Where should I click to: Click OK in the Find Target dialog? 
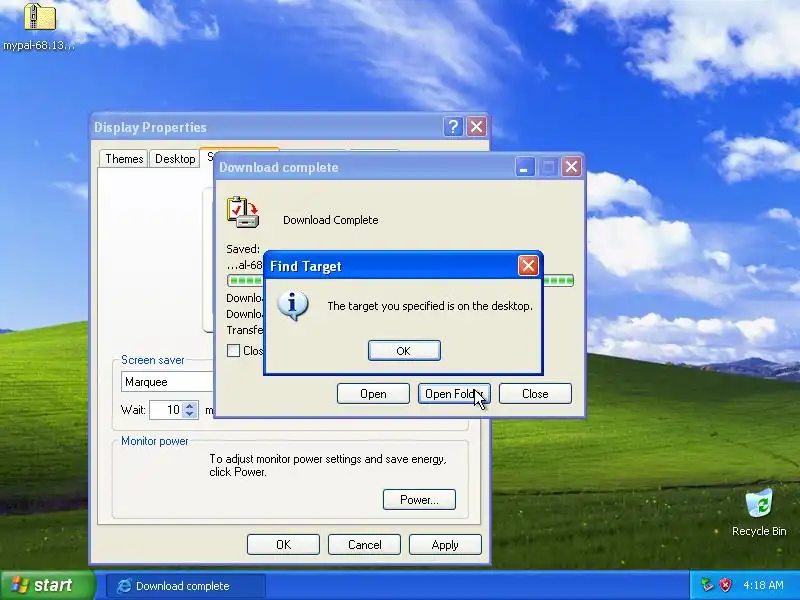pyautogui.click(x=404, y=351)
